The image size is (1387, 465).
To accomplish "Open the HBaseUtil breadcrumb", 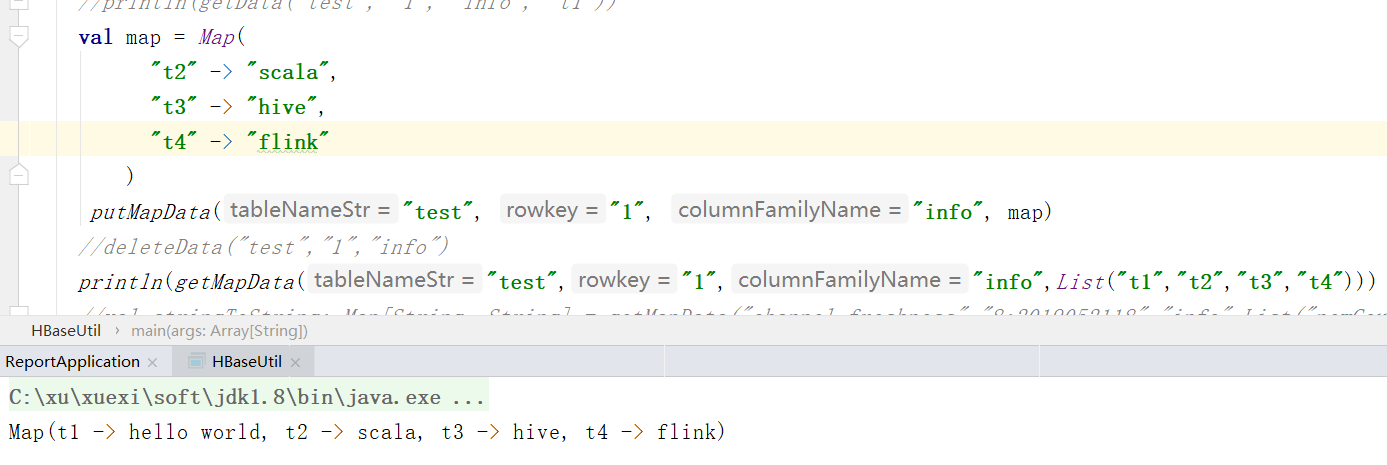I will click(x=66, y=330).
